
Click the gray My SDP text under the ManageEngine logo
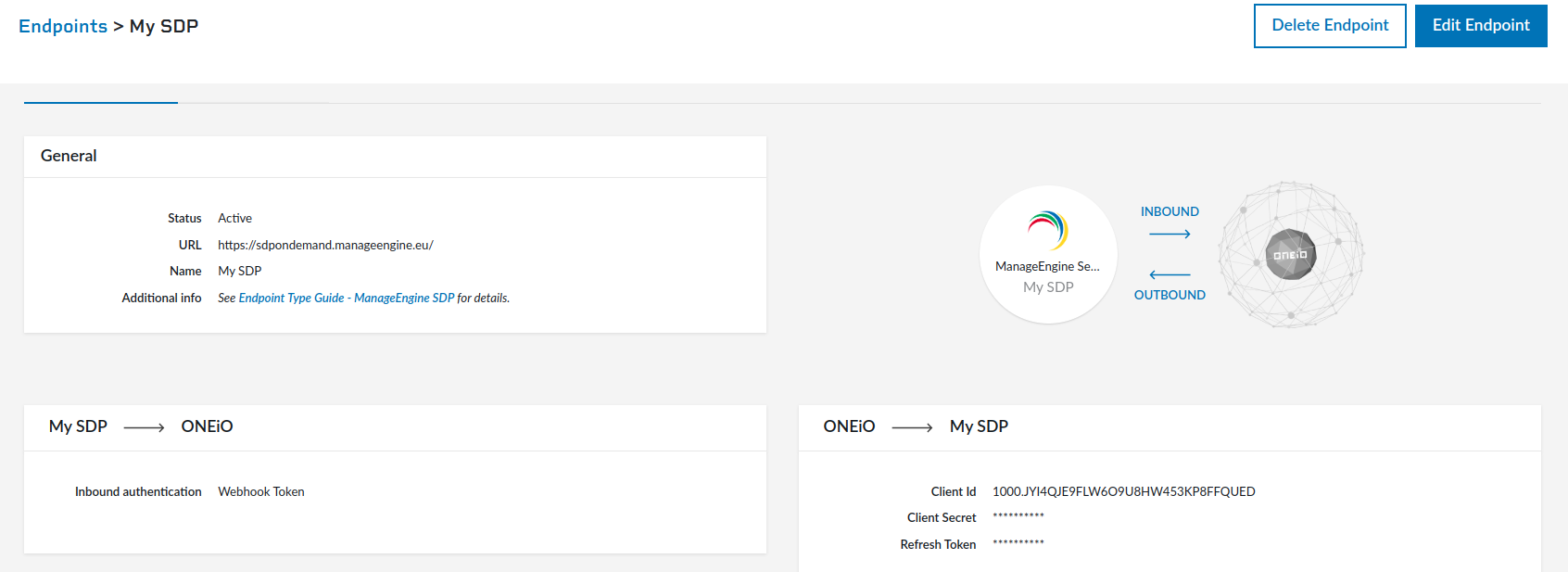1048,287
